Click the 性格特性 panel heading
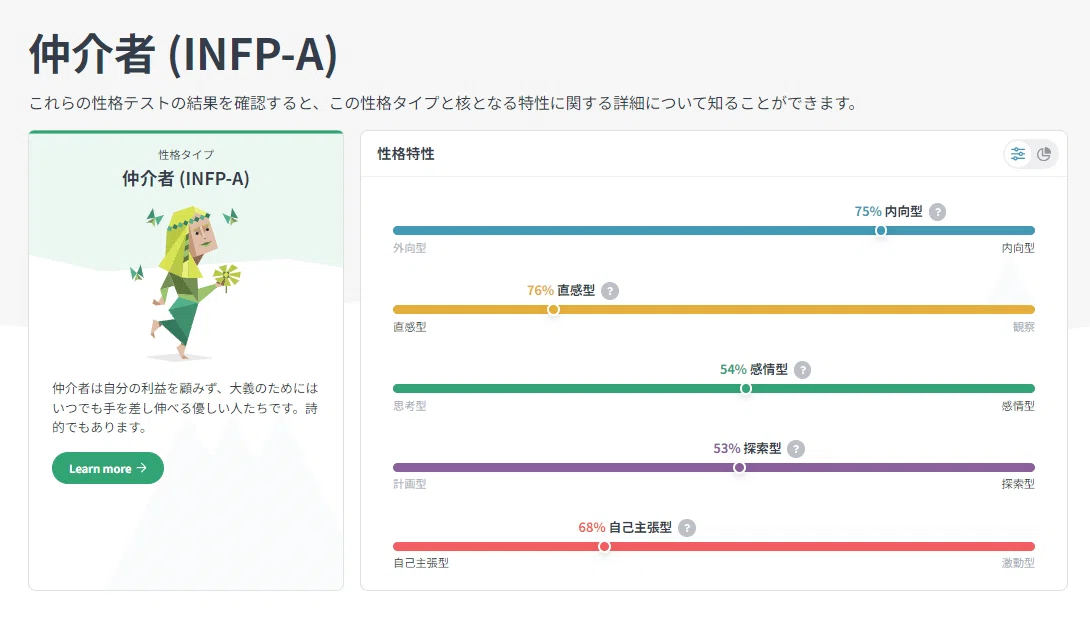 point(406,154)
